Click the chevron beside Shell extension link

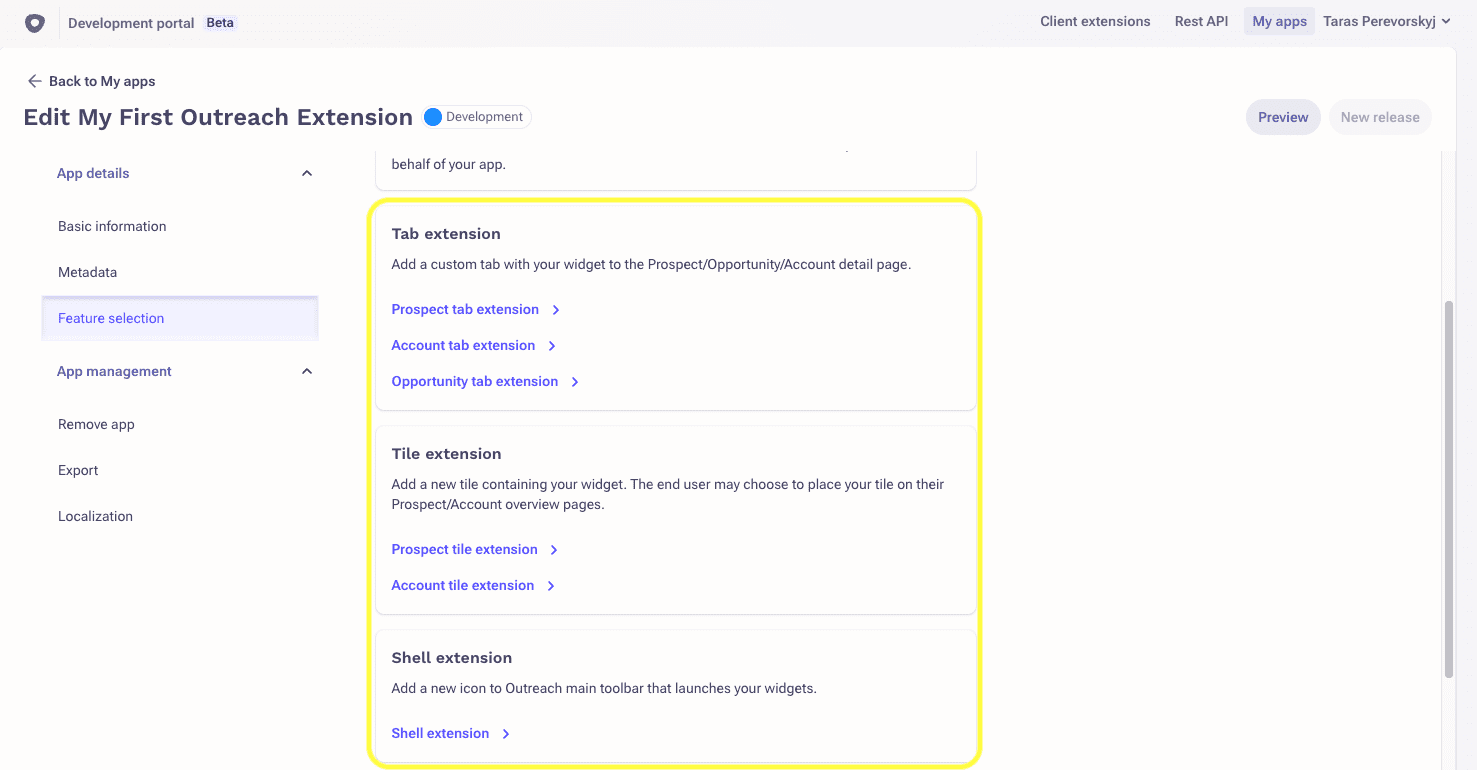coord(506,733)
